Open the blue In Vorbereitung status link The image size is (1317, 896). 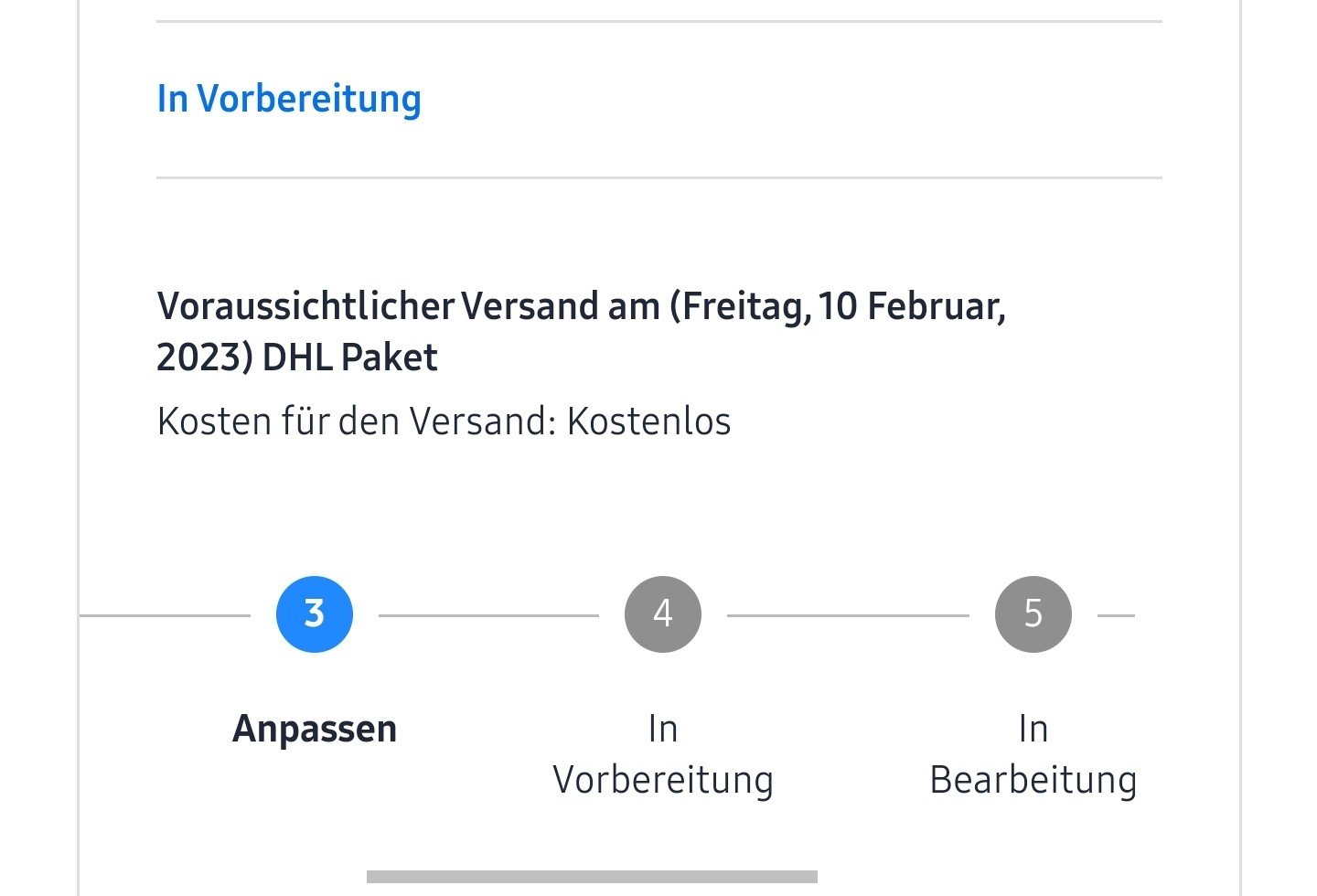(x=289, y=99)
